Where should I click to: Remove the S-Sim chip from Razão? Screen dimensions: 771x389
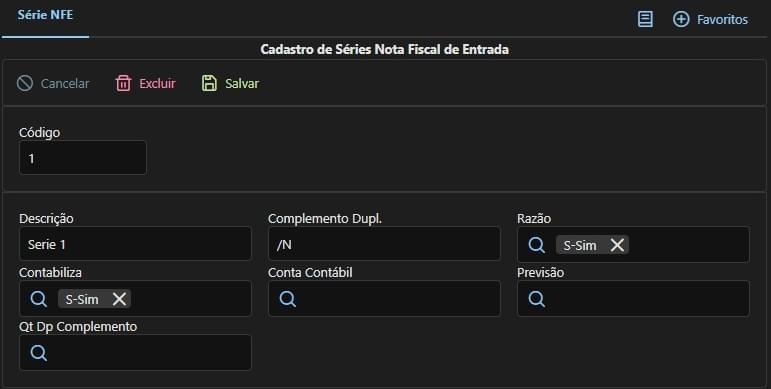point(617,245)
